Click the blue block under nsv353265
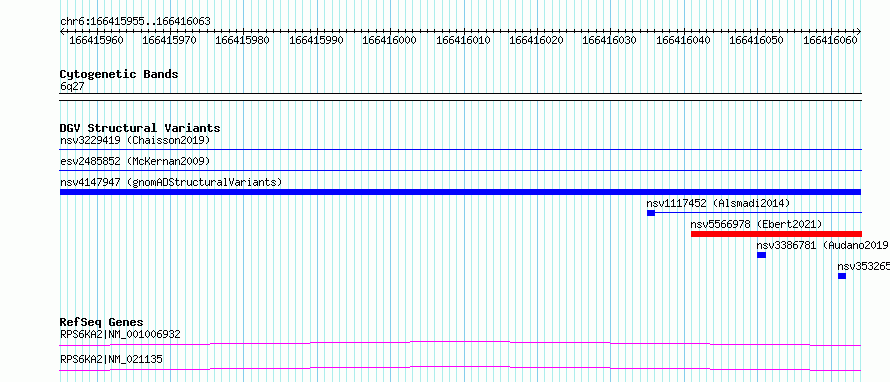Screen dimensions: 890x382 coord(842,276)
